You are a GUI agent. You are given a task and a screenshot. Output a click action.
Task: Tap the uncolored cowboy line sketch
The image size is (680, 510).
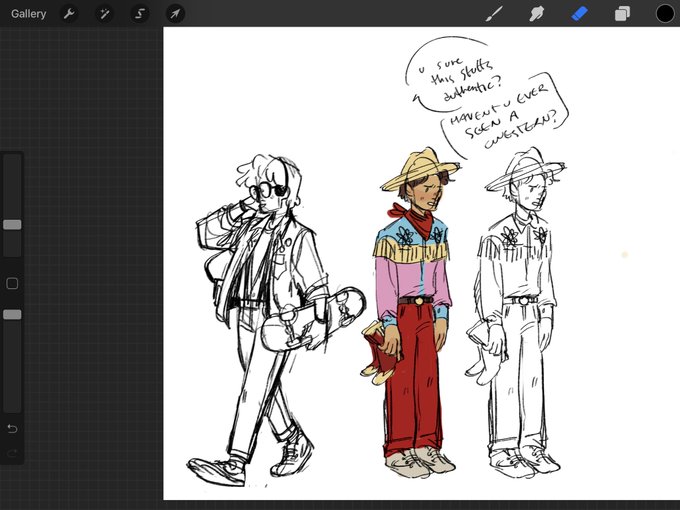(518, 312)
